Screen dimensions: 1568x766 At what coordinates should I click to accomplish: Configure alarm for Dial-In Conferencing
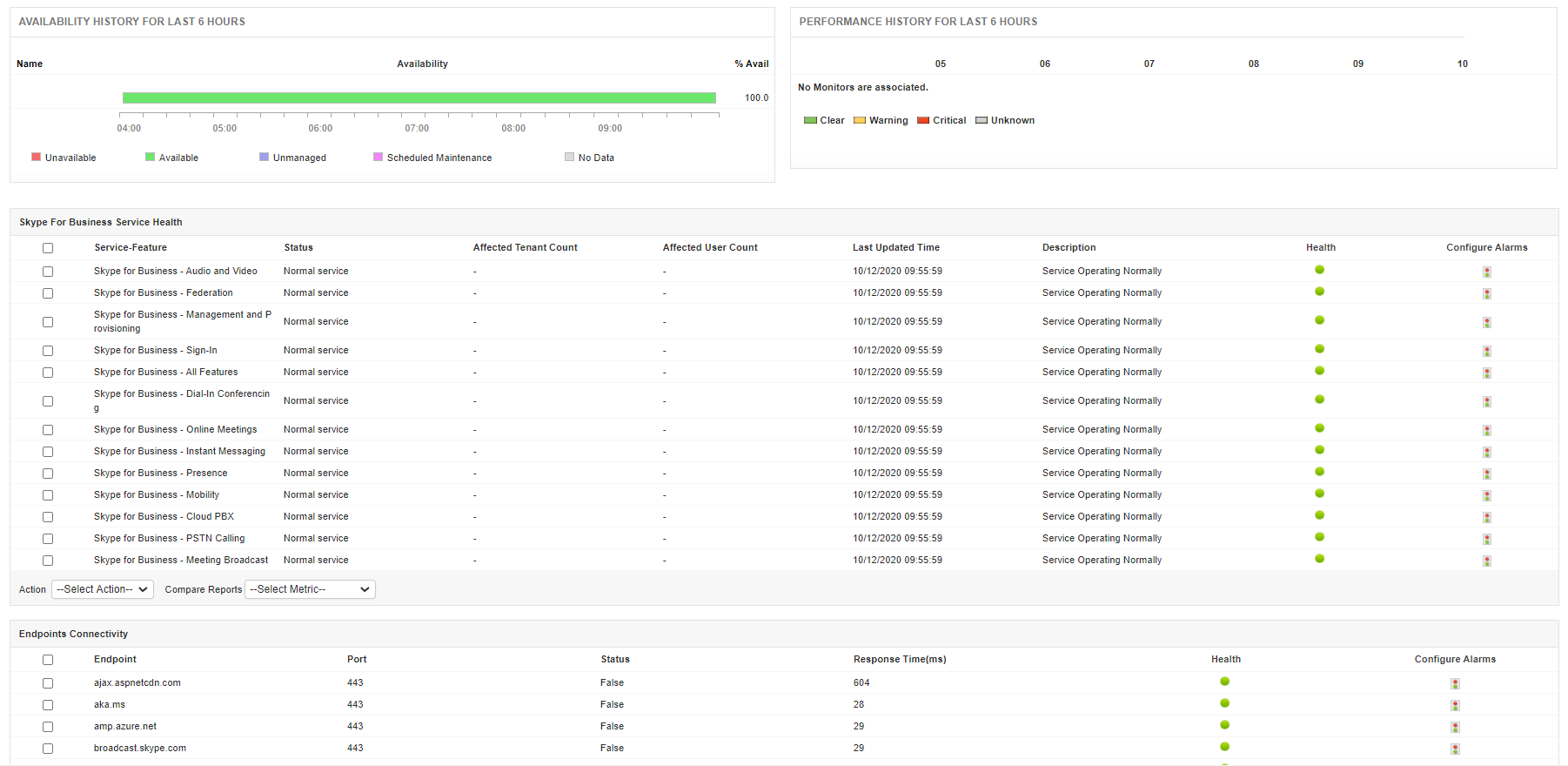(1486, 401)
